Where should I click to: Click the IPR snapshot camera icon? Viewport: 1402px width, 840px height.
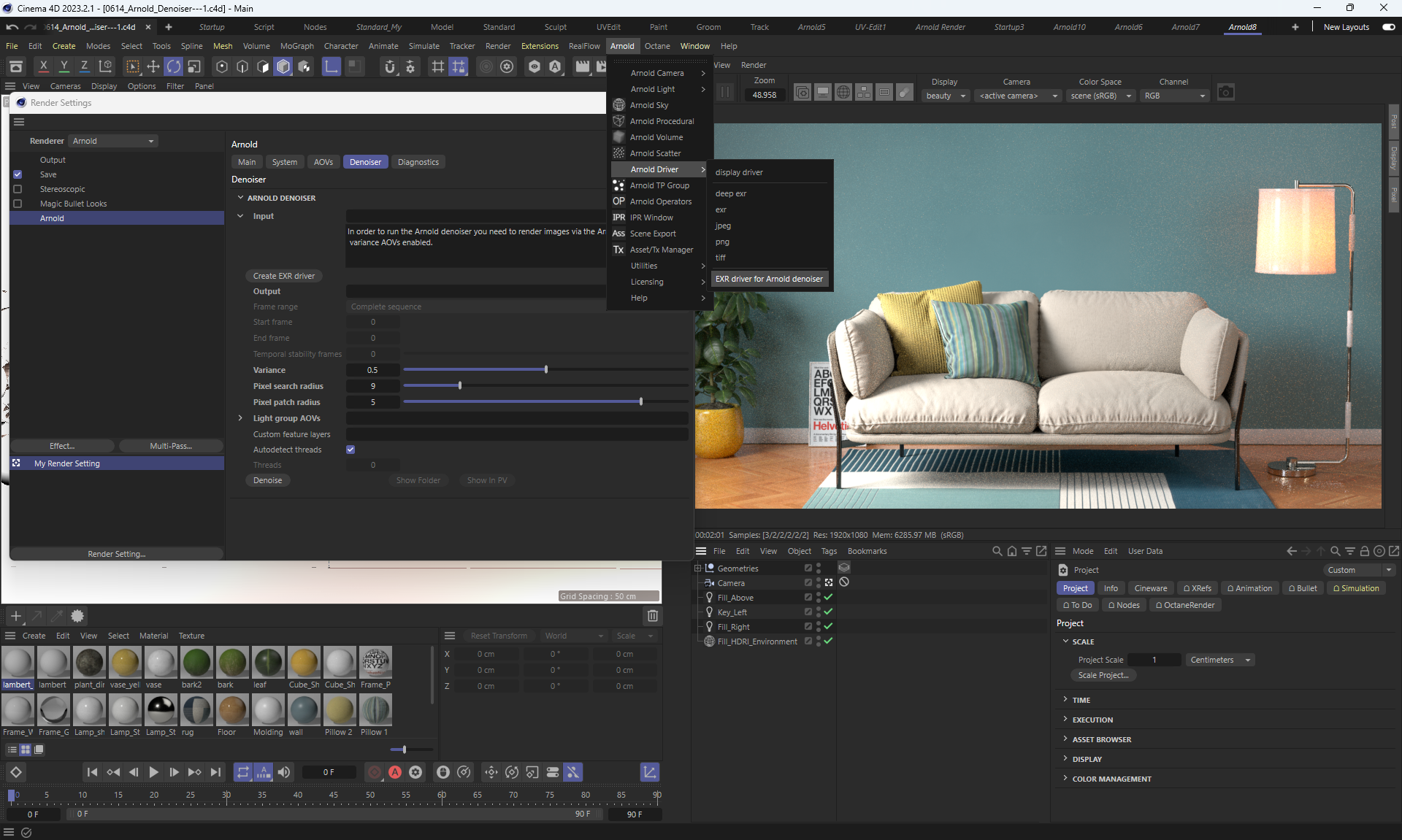tap(1226, 93)
